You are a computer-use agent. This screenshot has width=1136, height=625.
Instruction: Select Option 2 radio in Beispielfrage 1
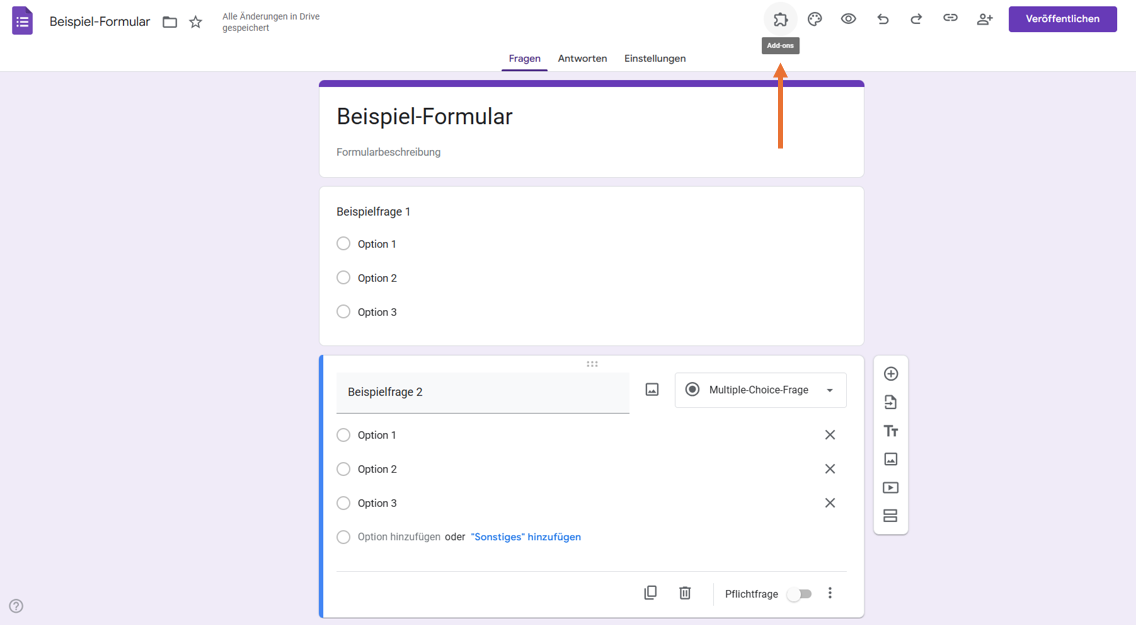pos(344,278)
